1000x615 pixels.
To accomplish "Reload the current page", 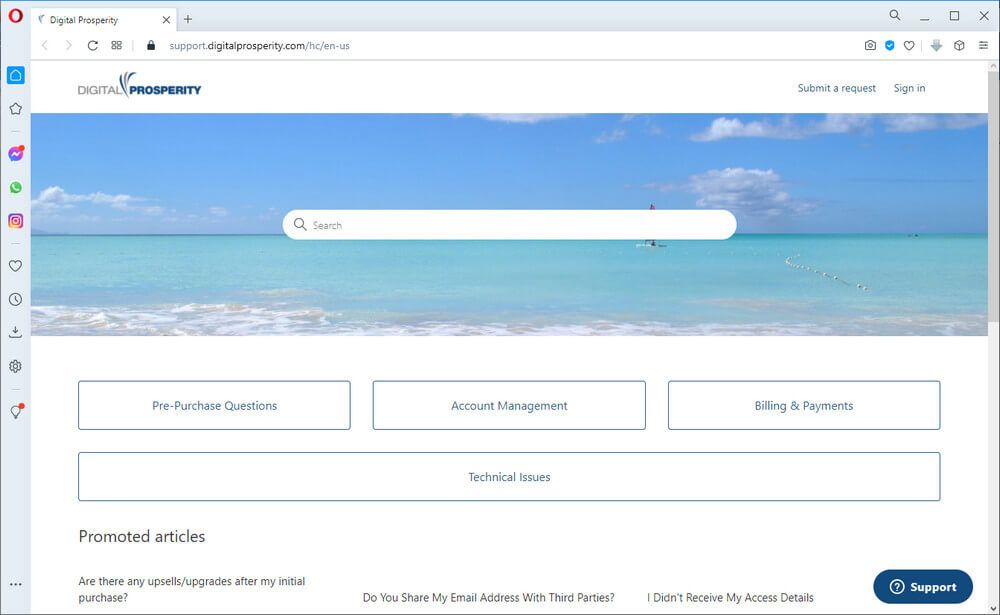I will click(x=92, y=45).
